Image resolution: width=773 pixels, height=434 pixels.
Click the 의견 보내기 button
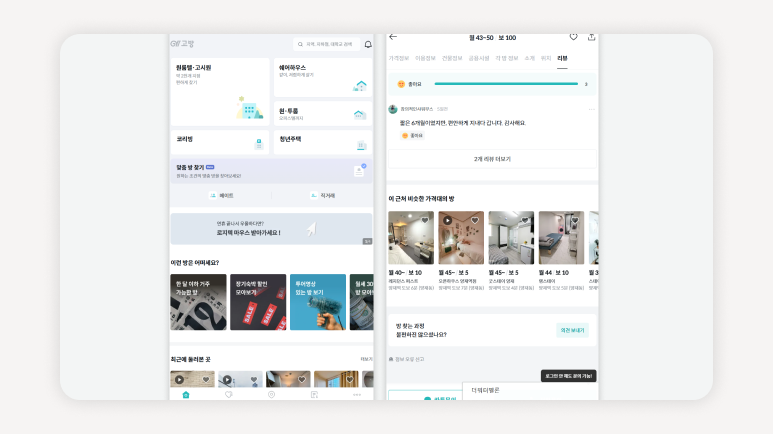tap(572, 330)
